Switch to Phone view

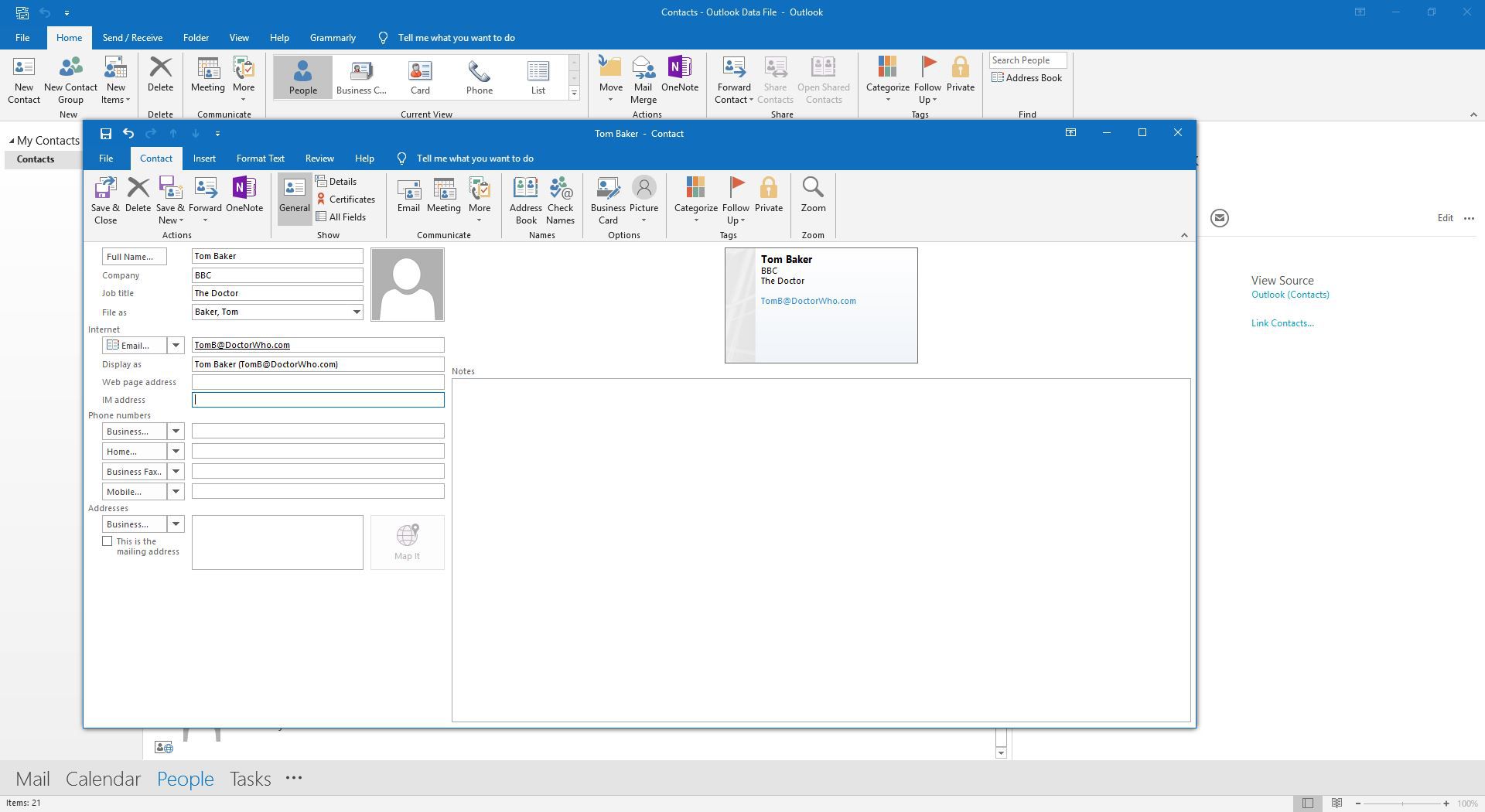coord(480,77)
